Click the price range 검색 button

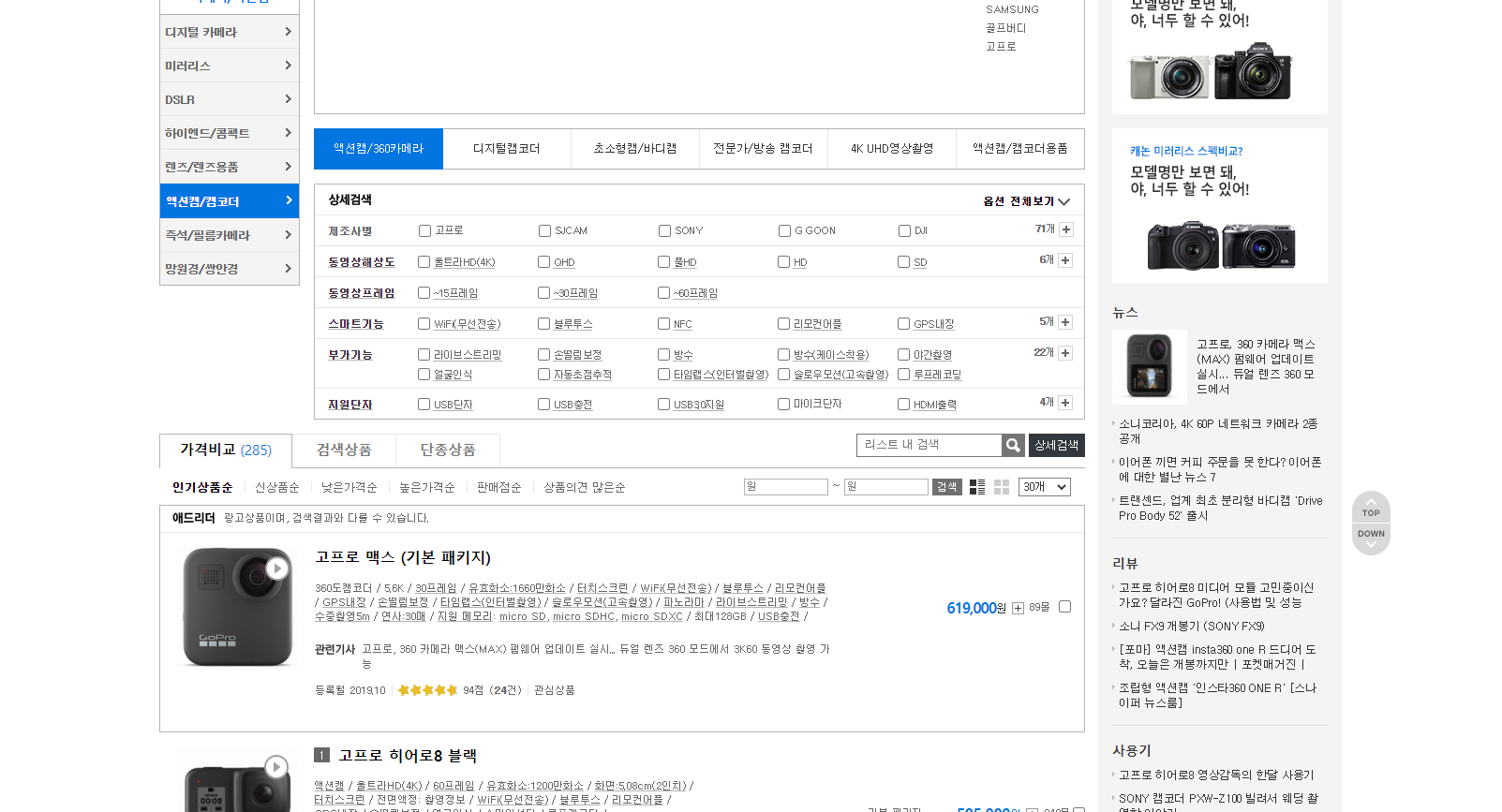[947, 487]
